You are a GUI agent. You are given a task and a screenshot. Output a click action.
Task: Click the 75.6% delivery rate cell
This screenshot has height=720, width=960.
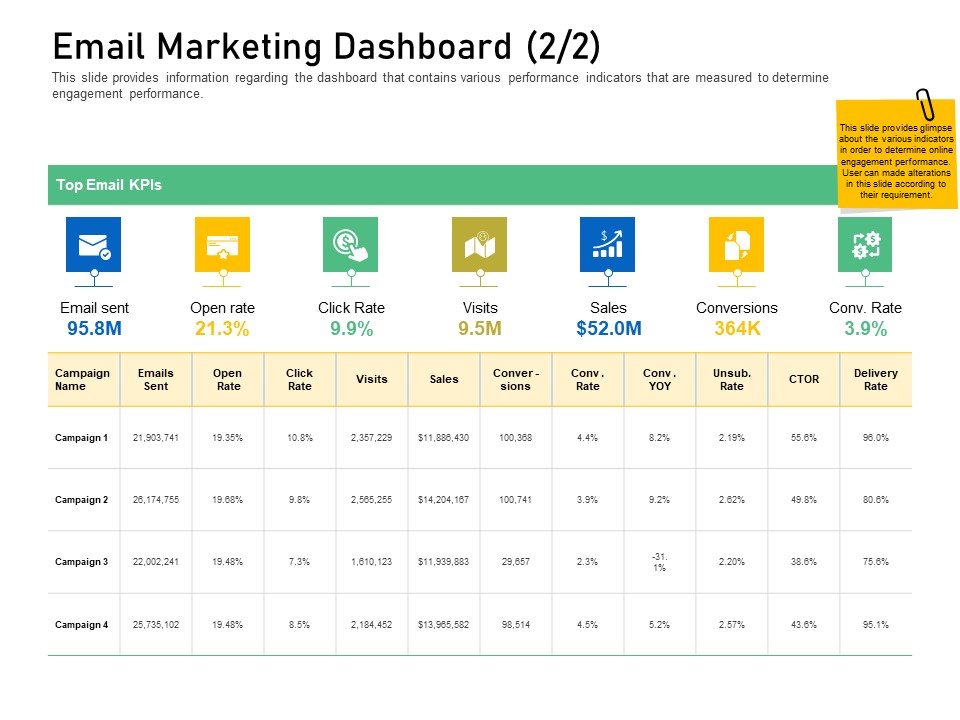[876, 561]
